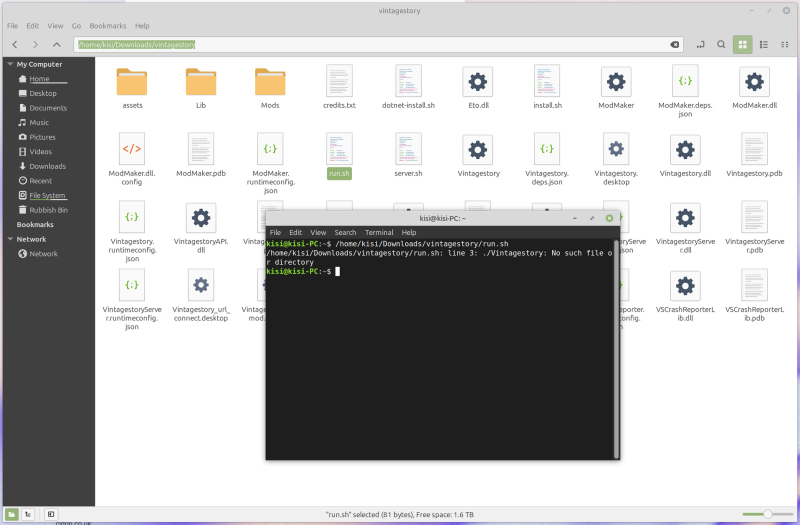The height and width of the screenshot is (525, 800).
Task: Switch to compact view
Action: tap(785, 45)
